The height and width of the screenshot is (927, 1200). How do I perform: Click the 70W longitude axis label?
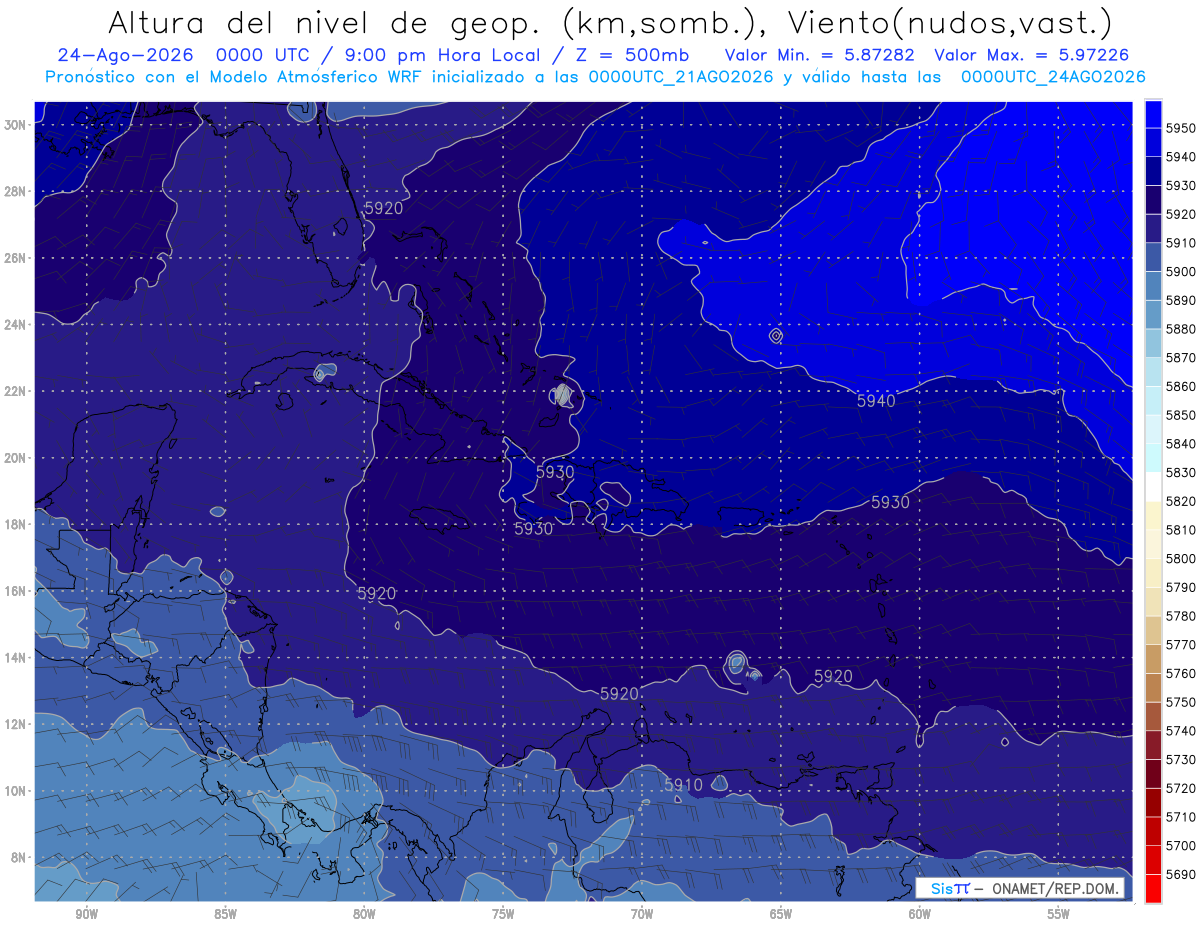(642, 914)
